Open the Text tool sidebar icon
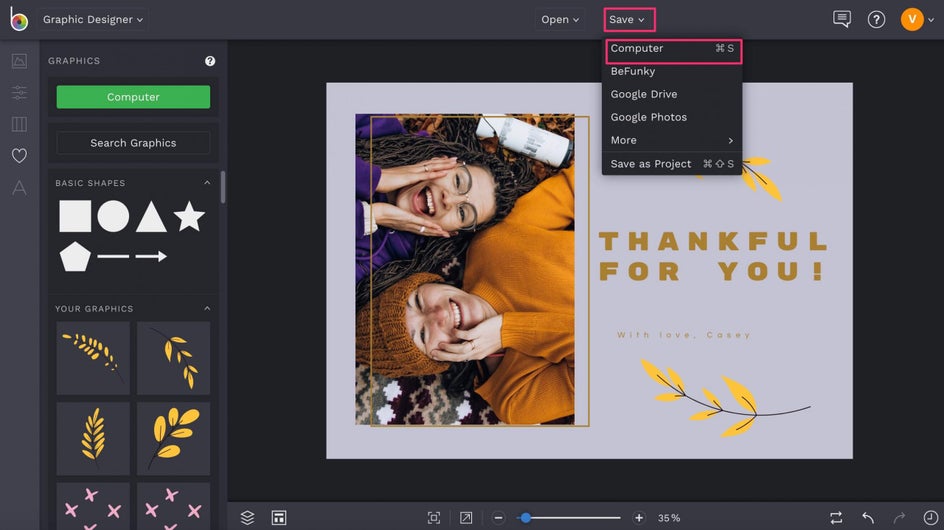 coord(19,188)
